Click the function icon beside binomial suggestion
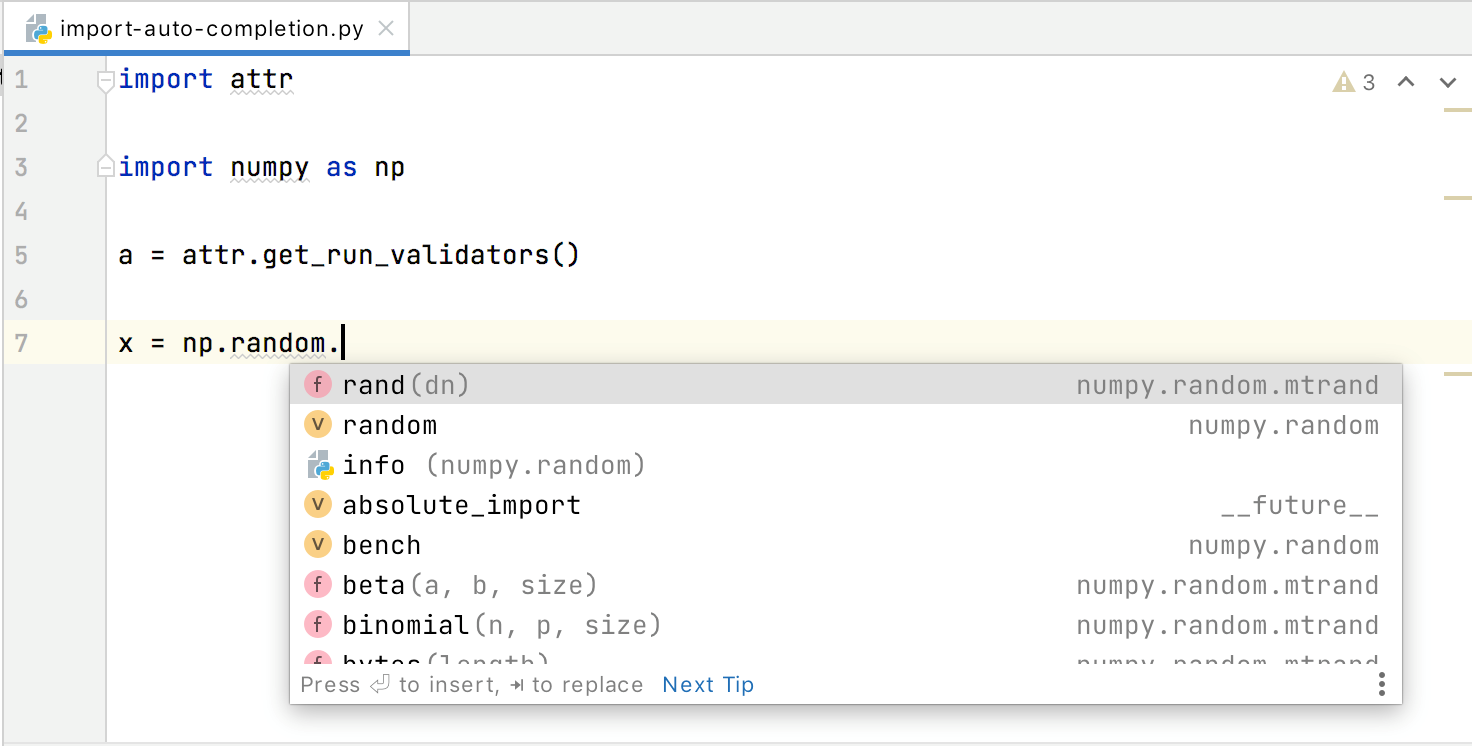The width and height of the screenshot is (1472, 746). point(318,624)
